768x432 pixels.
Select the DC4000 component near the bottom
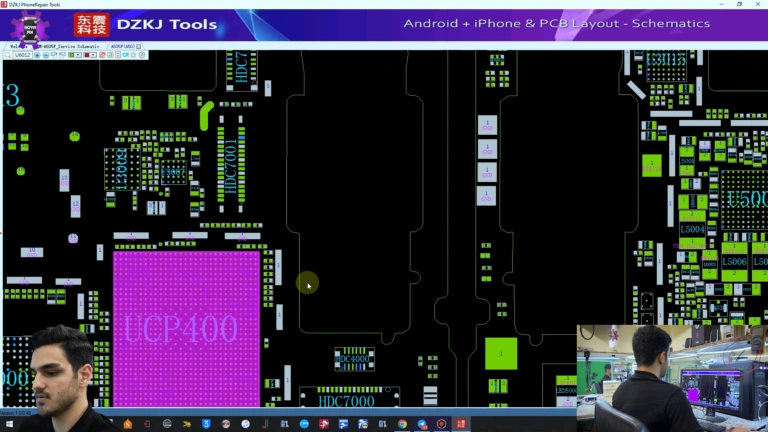tap(354, 359)
